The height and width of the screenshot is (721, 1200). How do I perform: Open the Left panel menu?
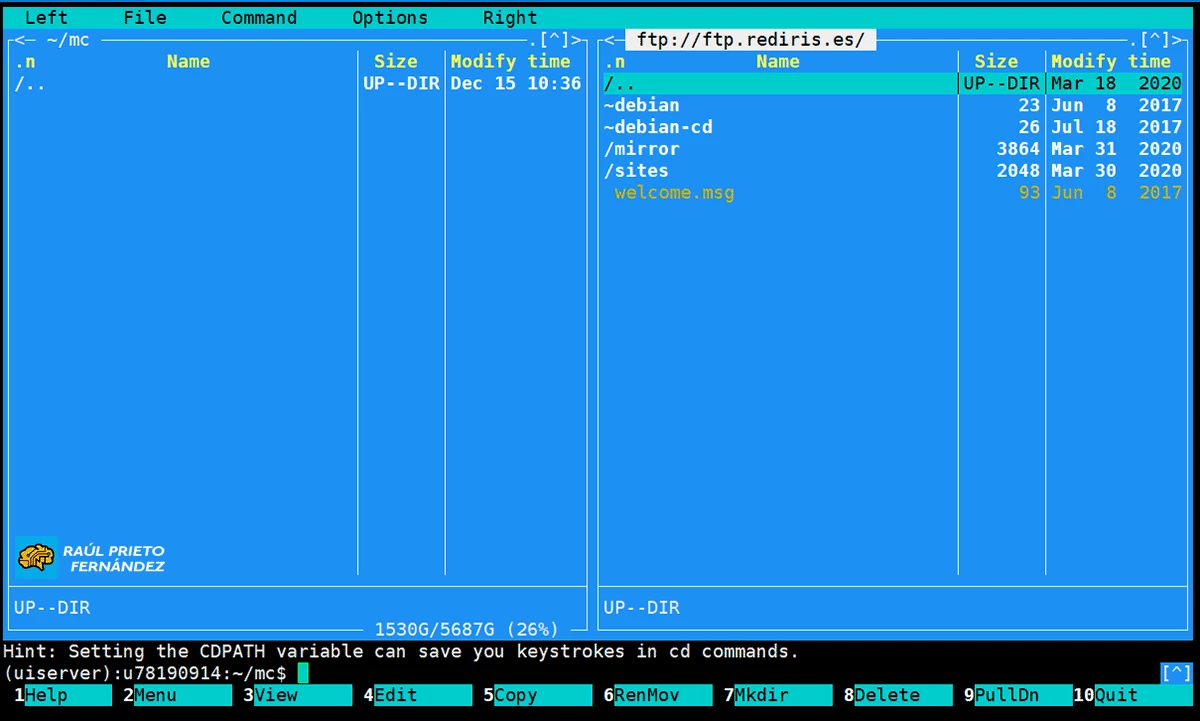(x=46, y=18)
